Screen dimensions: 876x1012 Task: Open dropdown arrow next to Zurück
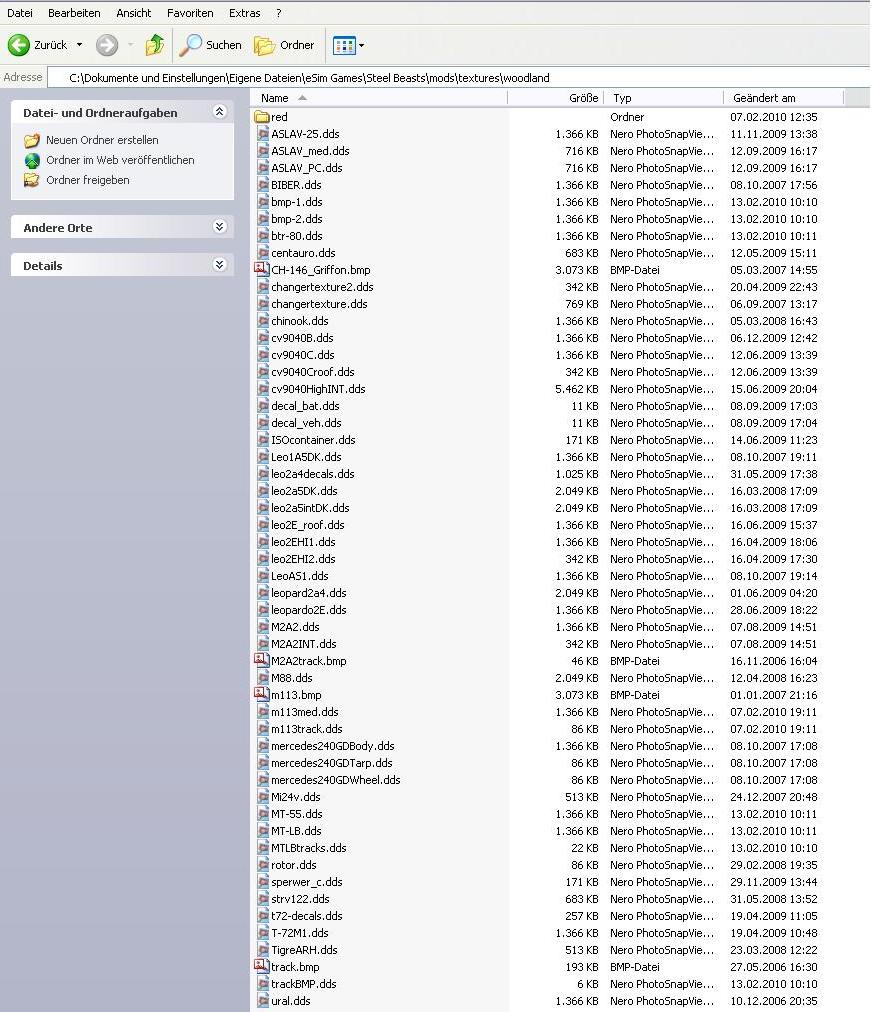[x=80, y=45]
